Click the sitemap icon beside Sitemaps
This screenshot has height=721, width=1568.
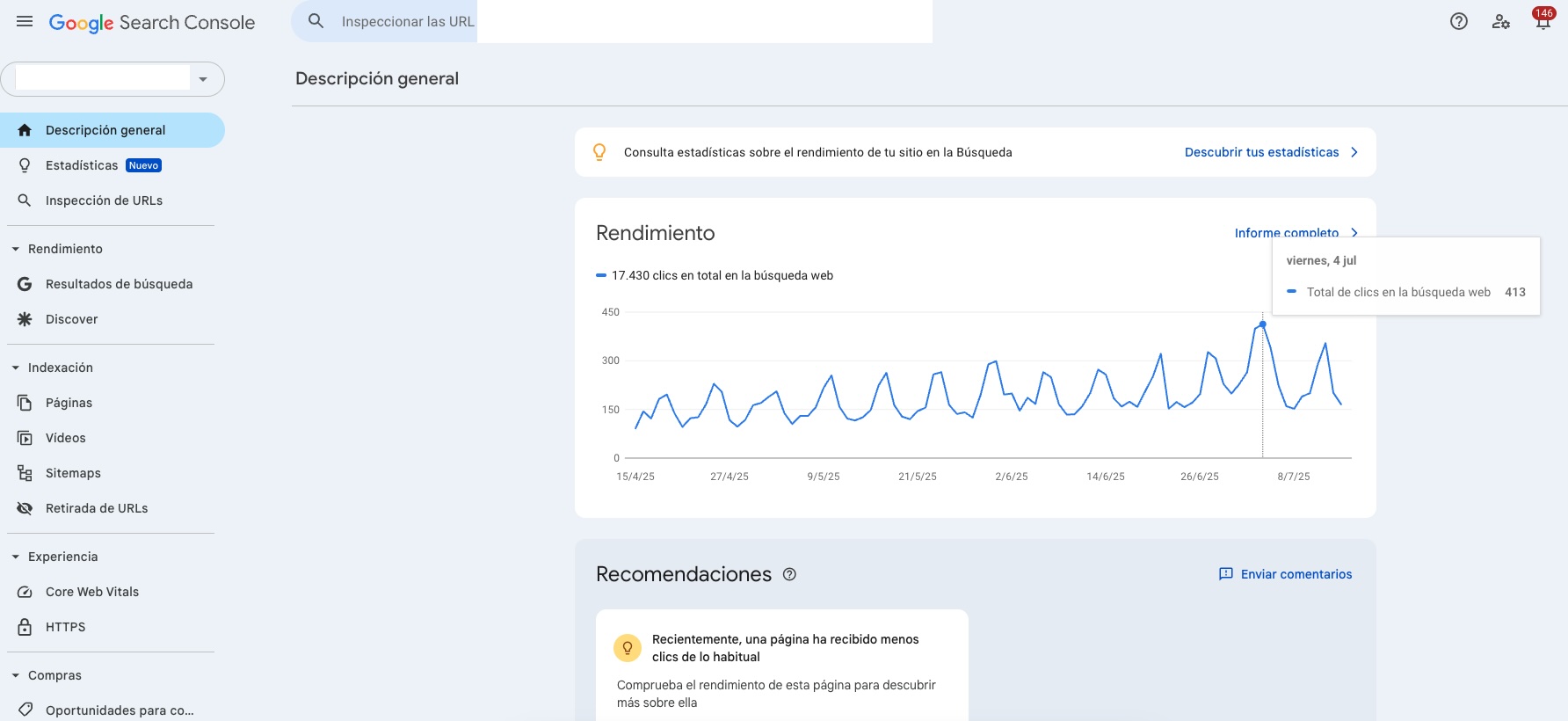25,473
